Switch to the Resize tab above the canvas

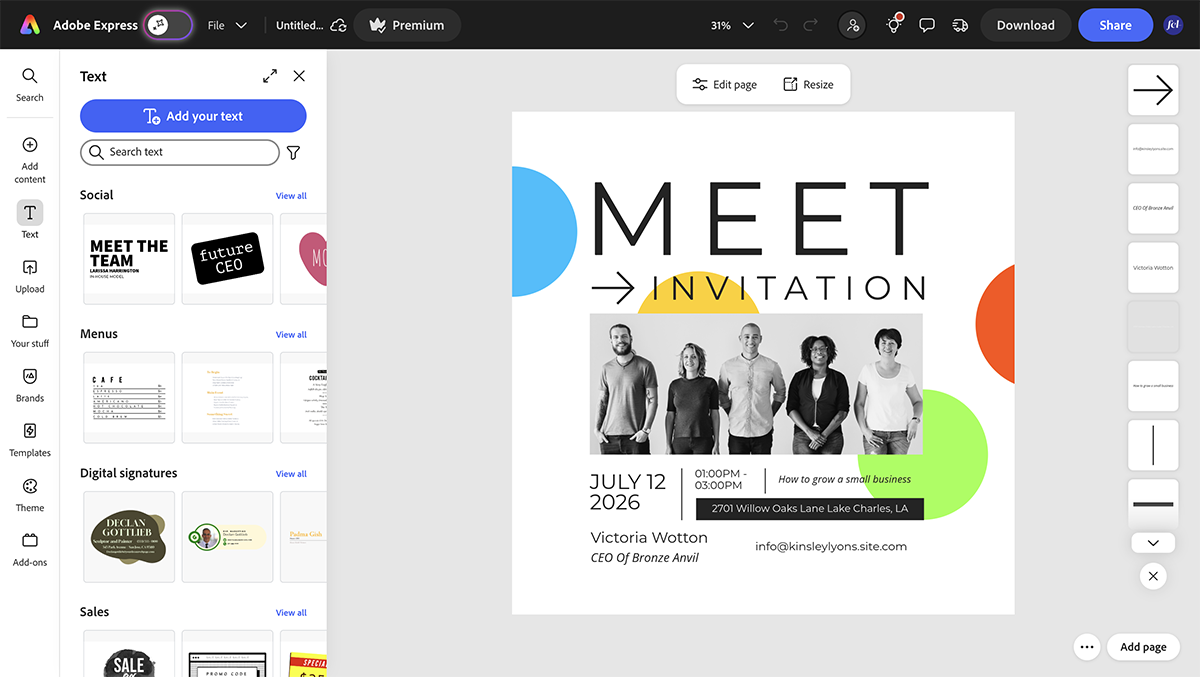[x=810, y=84]
